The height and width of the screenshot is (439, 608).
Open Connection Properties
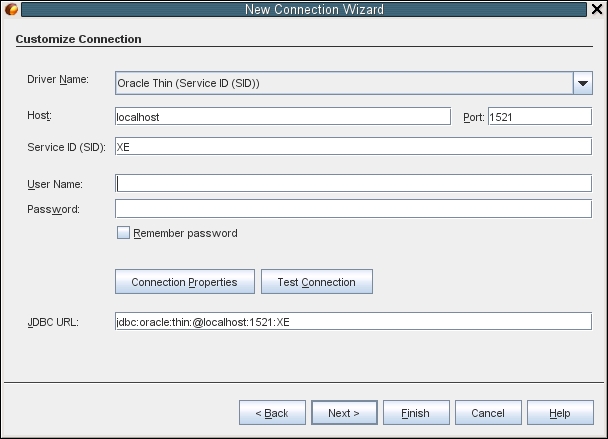[185, 282]
